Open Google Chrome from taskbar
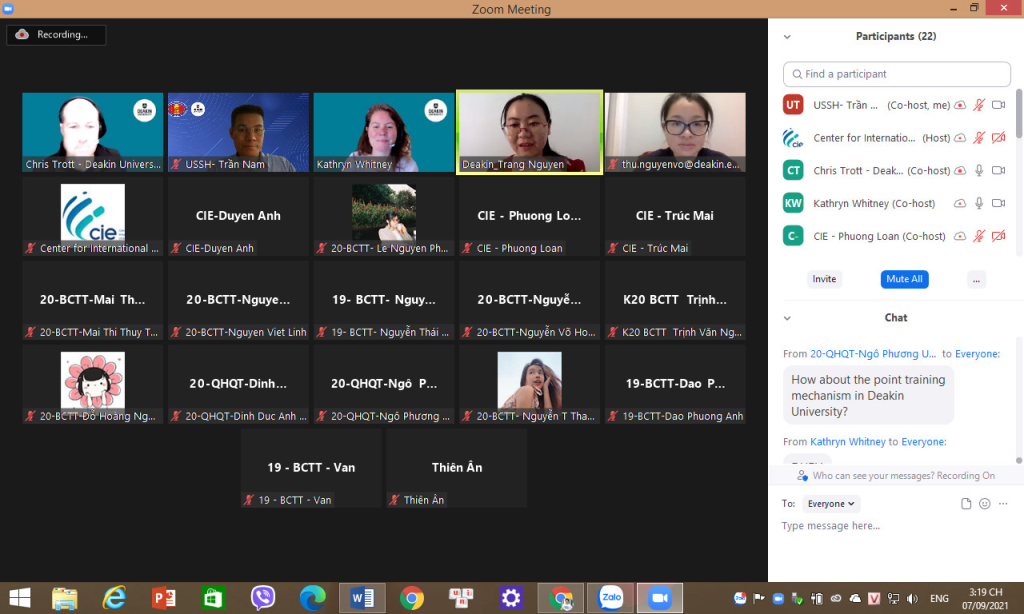This screenshot has height=614, width=1024. pos(411,598)
